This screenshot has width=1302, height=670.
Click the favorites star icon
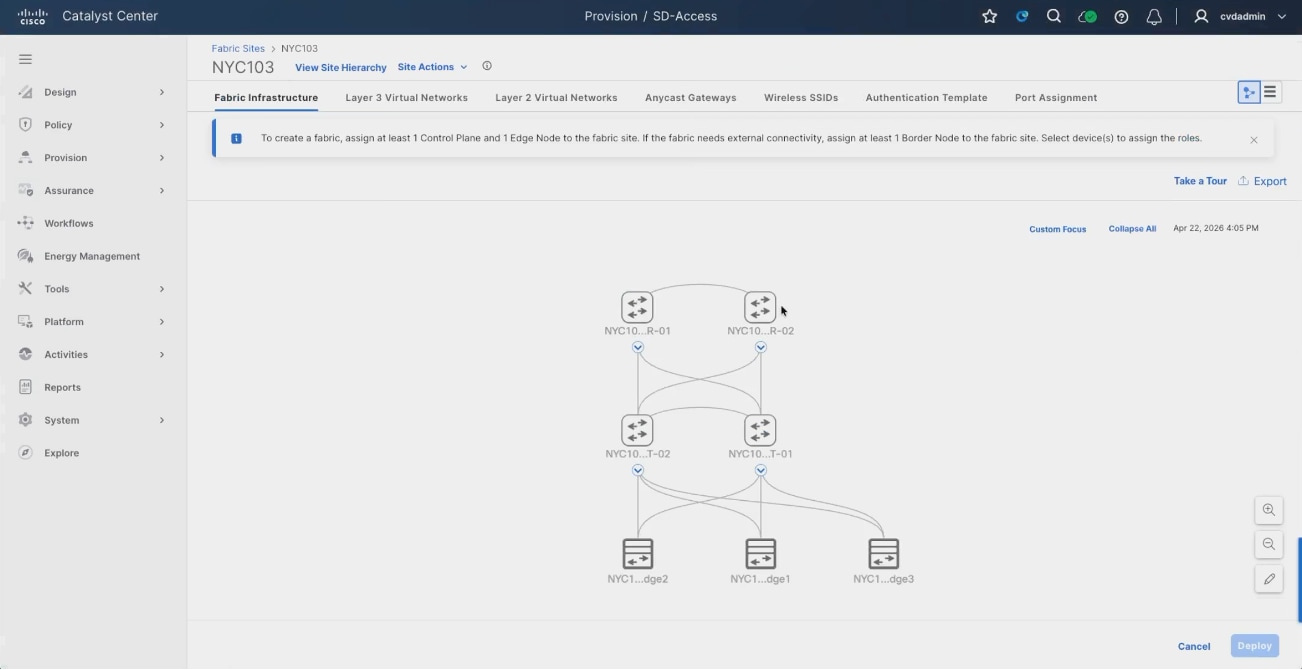coord(989,16)
